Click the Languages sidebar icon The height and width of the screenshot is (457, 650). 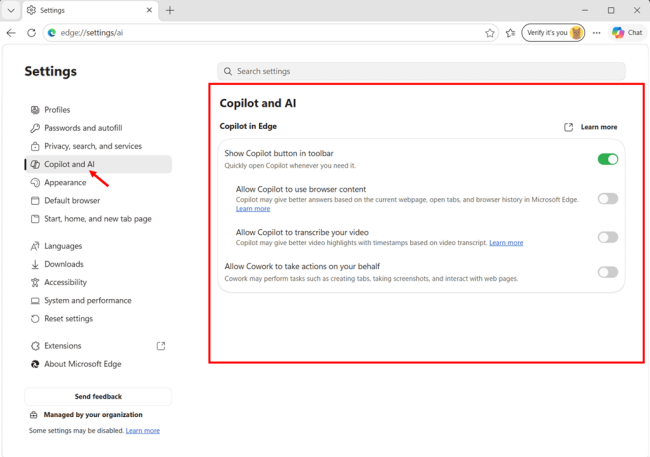(35, 246)
